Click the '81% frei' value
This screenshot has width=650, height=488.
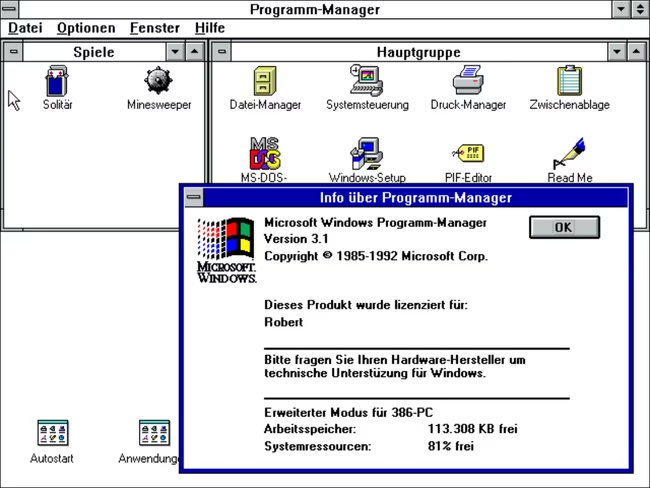451,446
